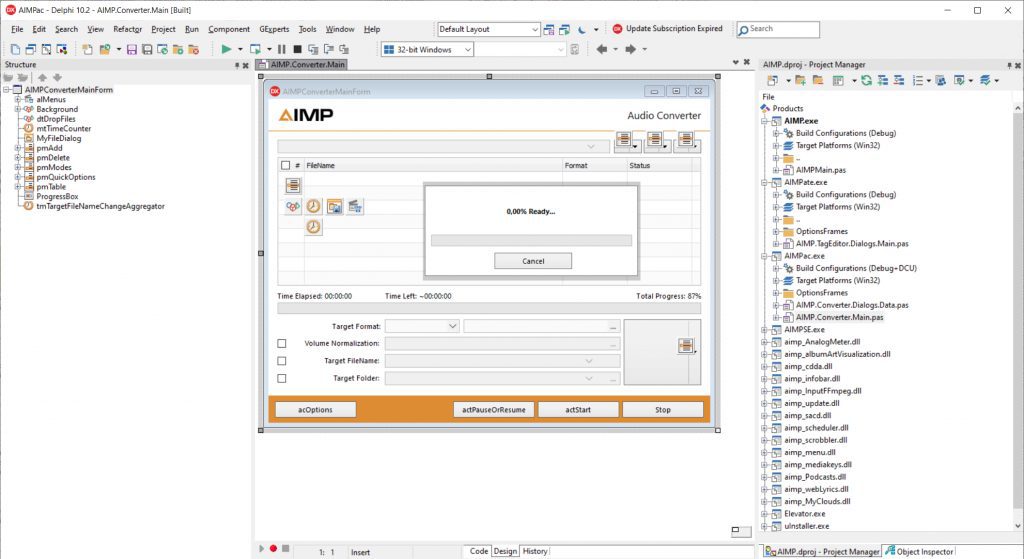Screen dimensions: 1024x559
Task: Collapse the AIMP.exe project node
Action: click(764, 121)
